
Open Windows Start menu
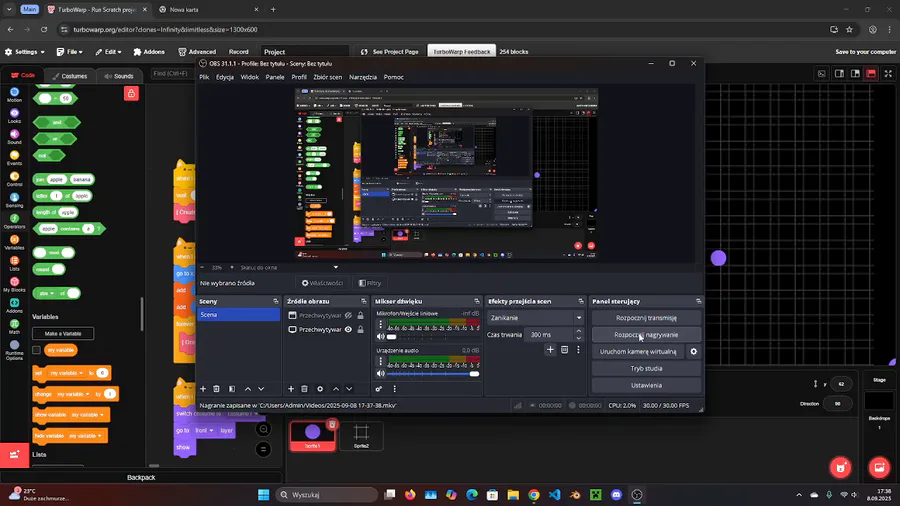(263, 495)
